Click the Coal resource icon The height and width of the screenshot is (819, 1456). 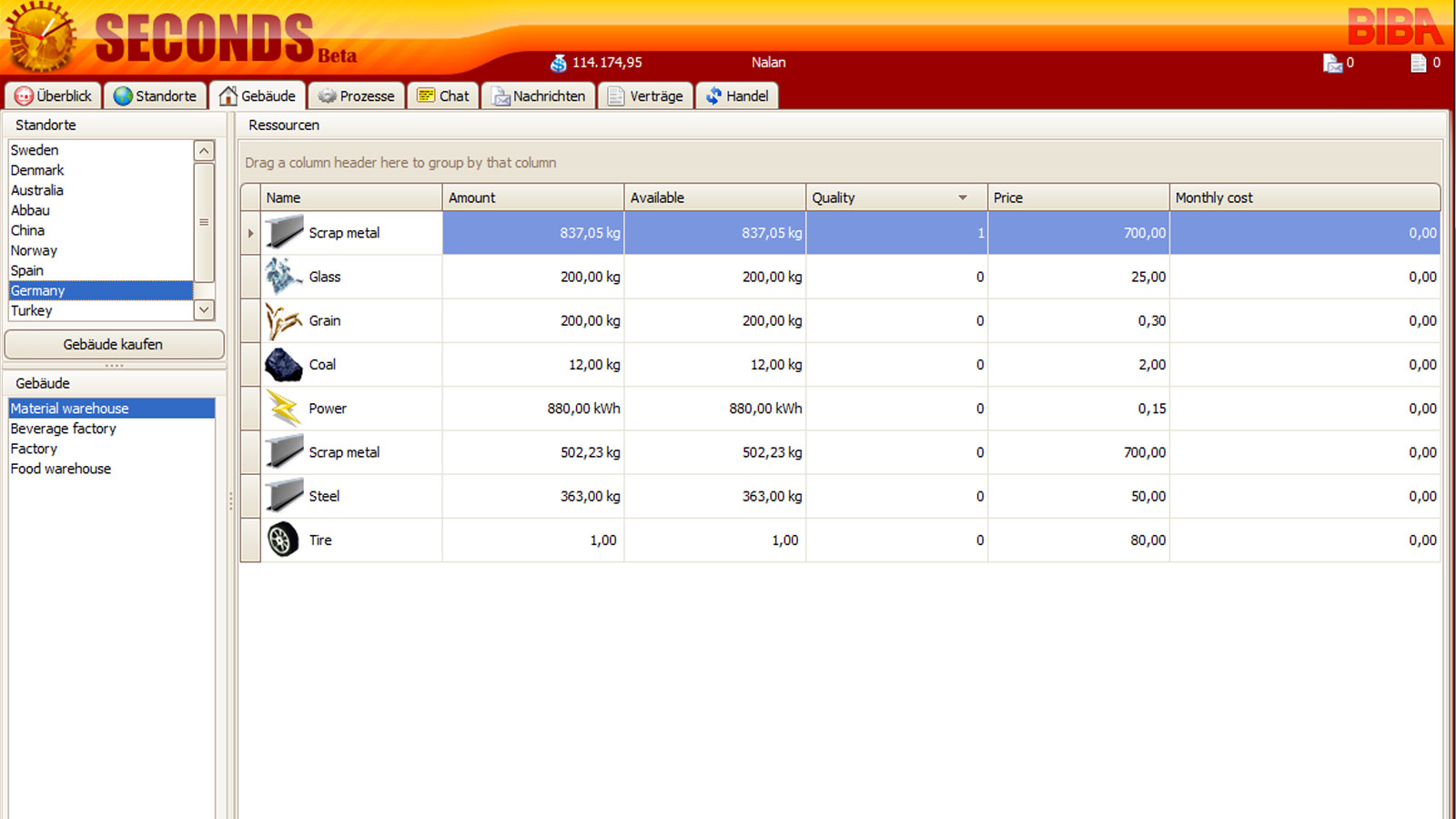point(283,365)
